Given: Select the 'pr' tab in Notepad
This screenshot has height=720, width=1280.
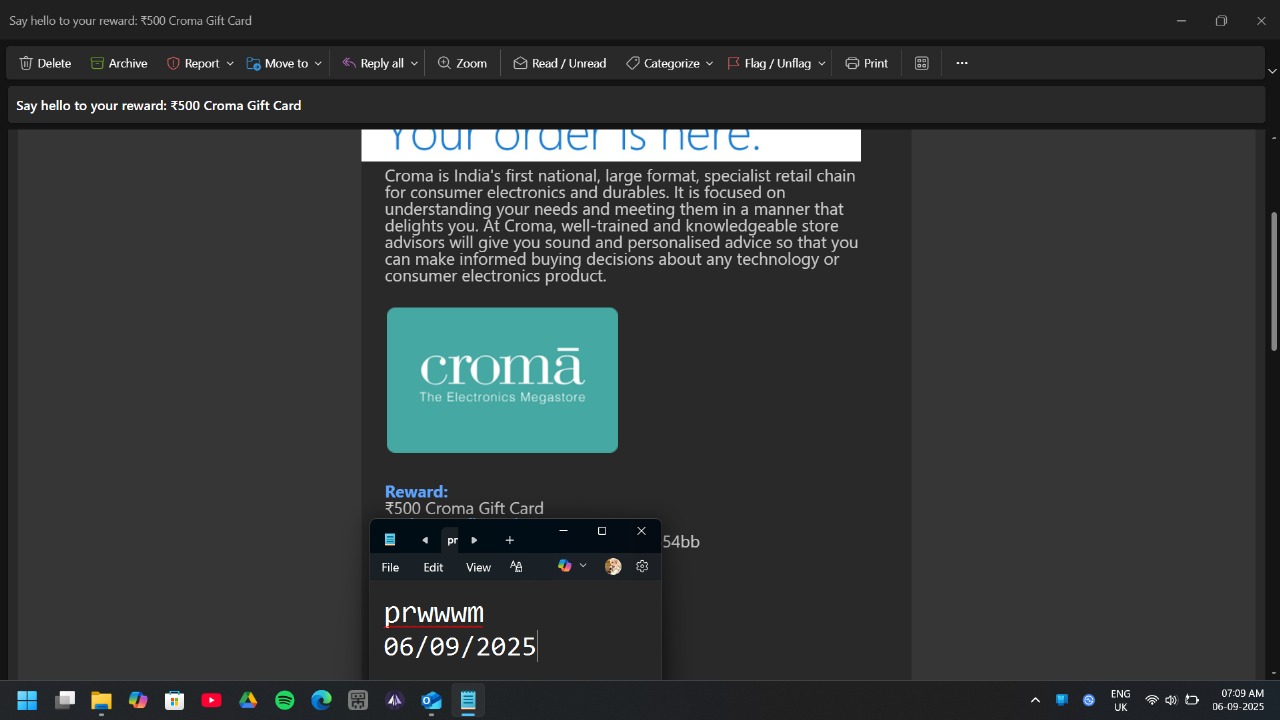Looking at the screenshot, I should [x=451, y=540].
